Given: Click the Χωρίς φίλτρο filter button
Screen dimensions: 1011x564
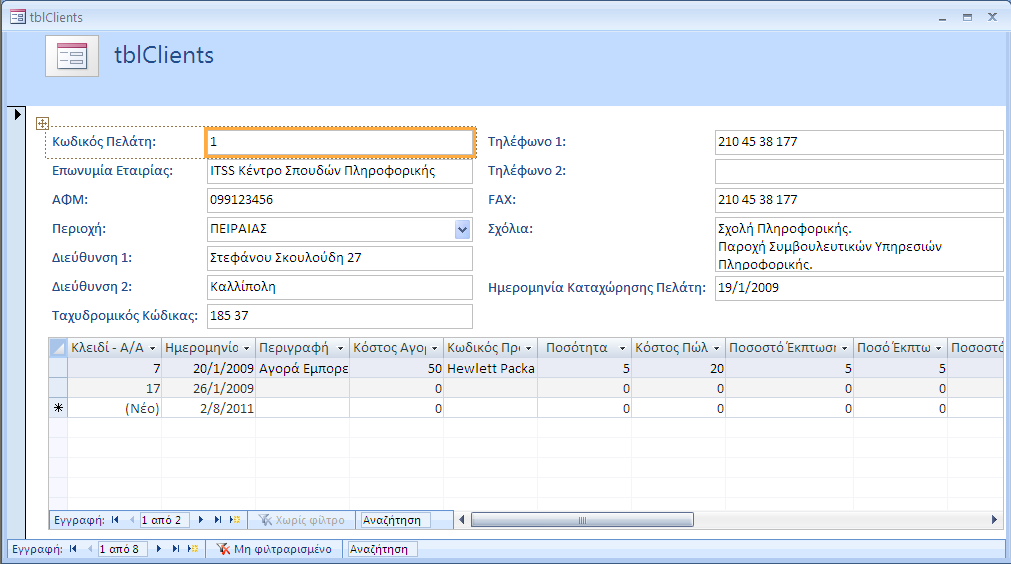Looking at the screenshot, I should tap(302, 520).
